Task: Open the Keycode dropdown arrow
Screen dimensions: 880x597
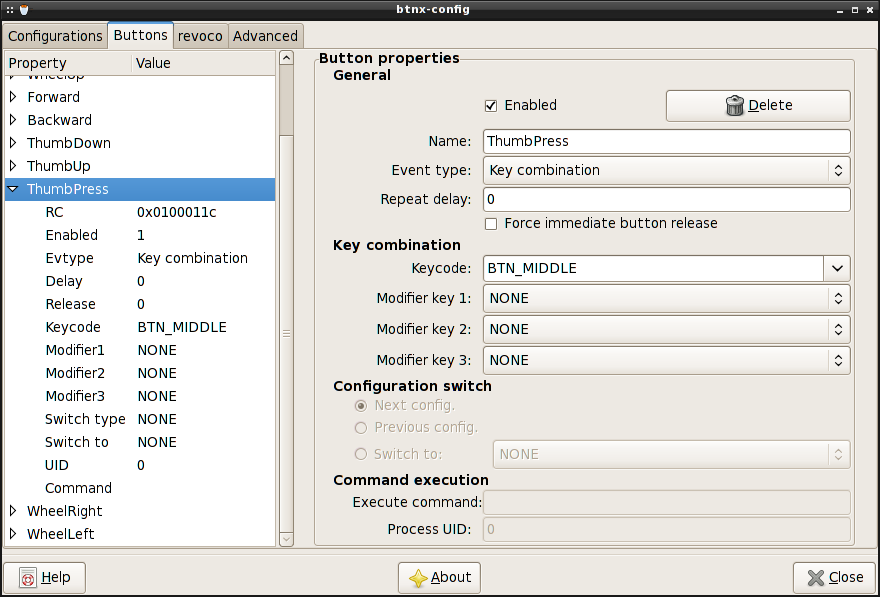Action: click(x=837, y=269)
